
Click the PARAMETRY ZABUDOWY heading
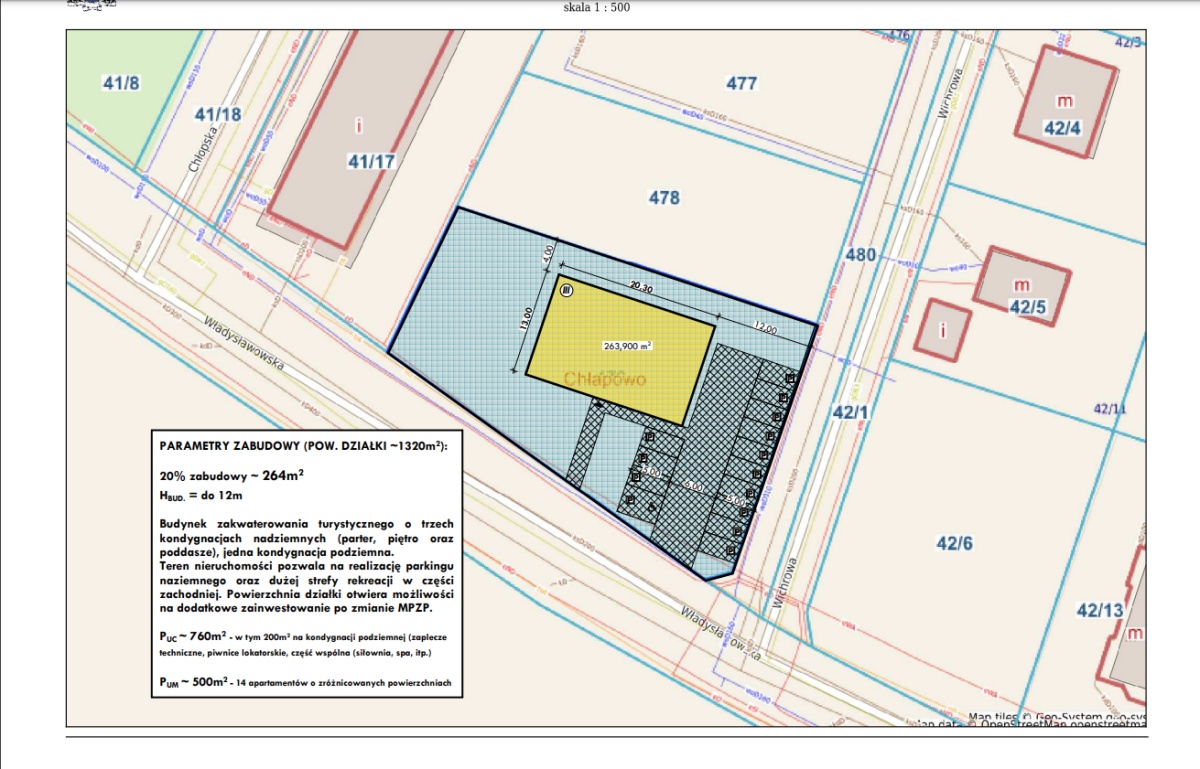point(303,446)
